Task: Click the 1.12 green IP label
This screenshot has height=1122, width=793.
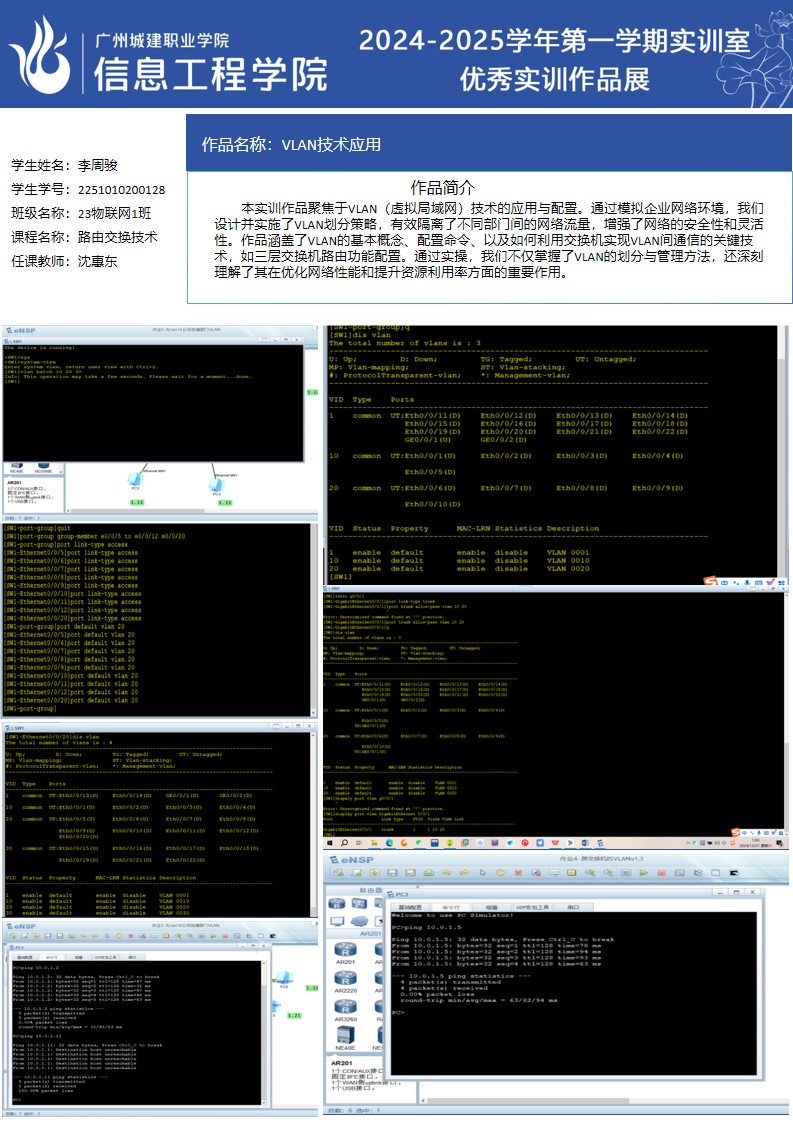Action: [x=225, y=502]
